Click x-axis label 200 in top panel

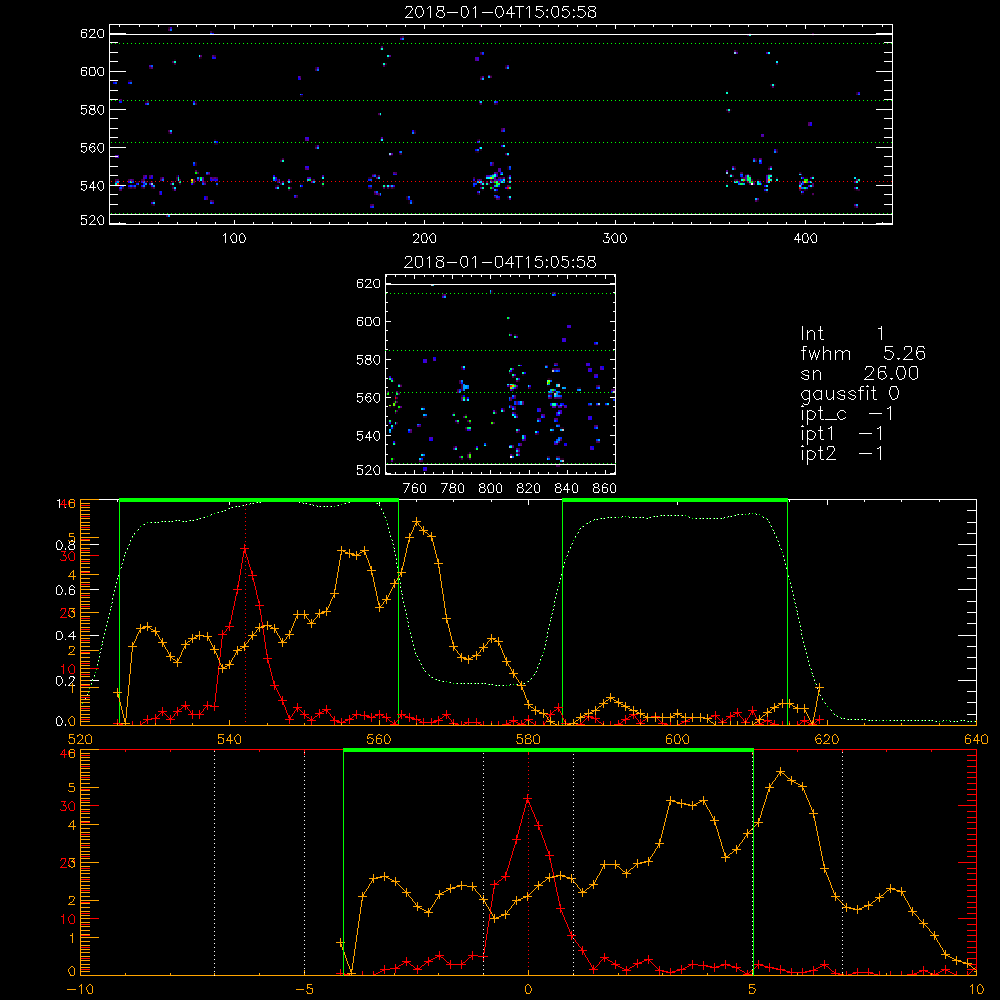coord(424,238)
